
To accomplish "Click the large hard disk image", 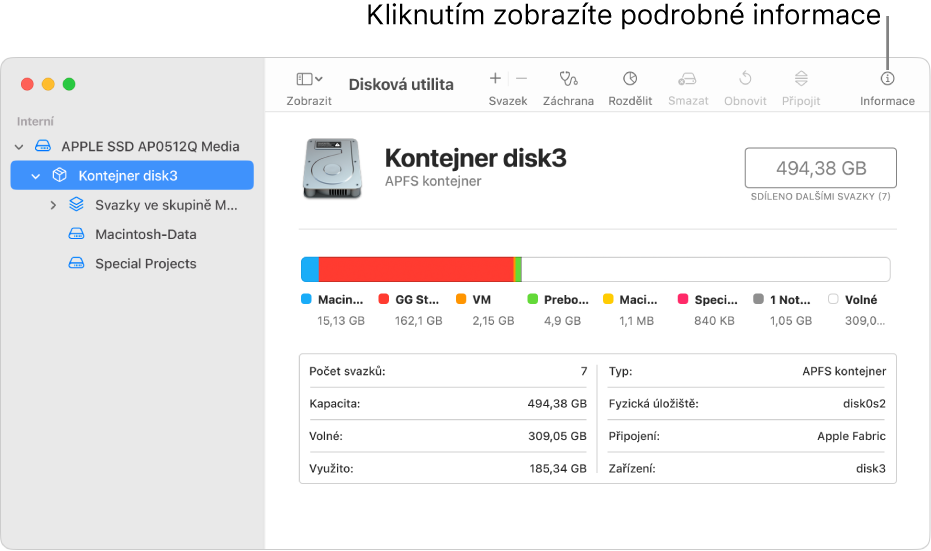I will click(x=332, y=169).
